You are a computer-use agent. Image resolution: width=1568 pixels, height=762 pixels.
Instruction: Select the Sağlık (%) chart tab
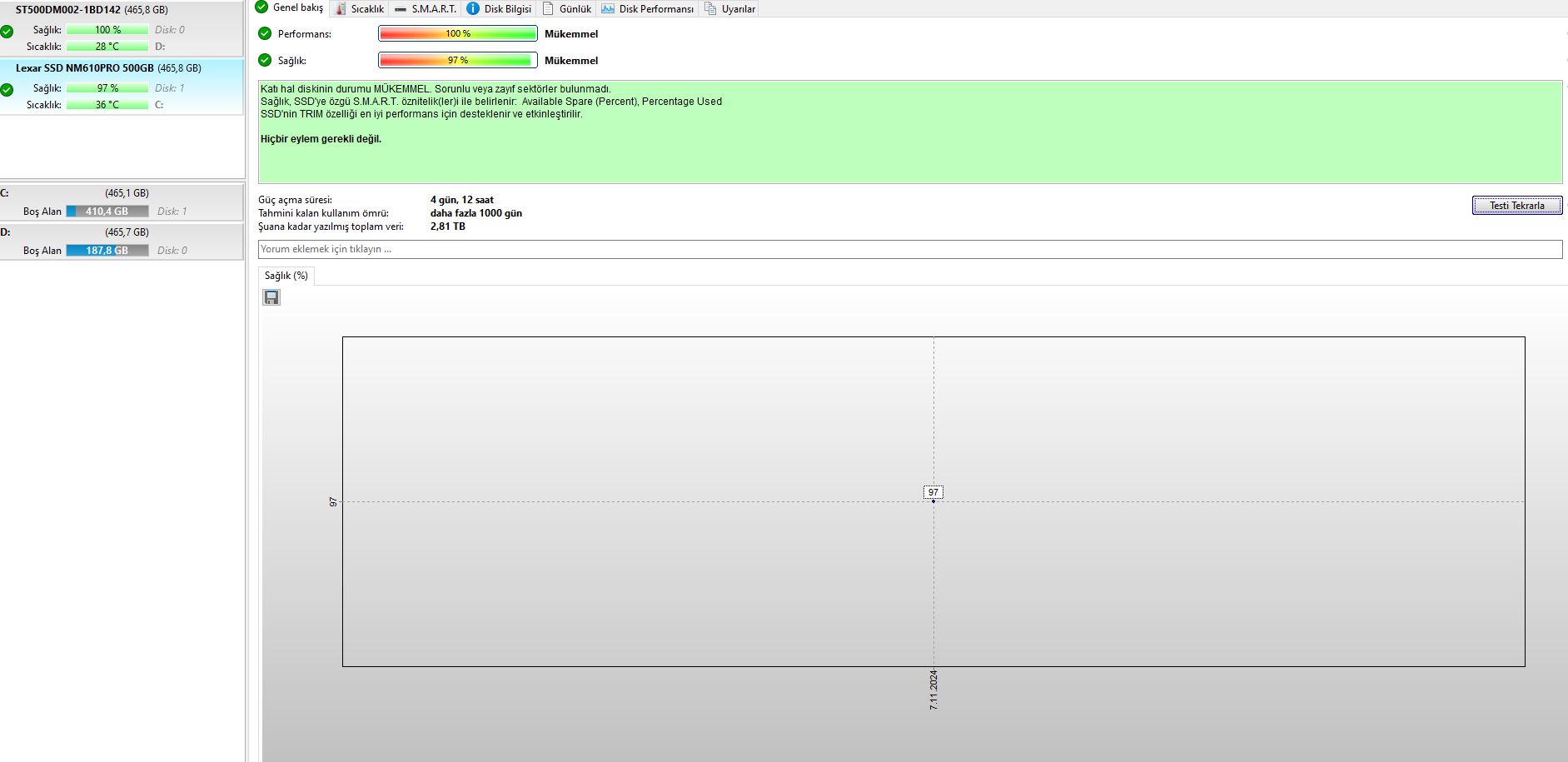pos(286,276)
